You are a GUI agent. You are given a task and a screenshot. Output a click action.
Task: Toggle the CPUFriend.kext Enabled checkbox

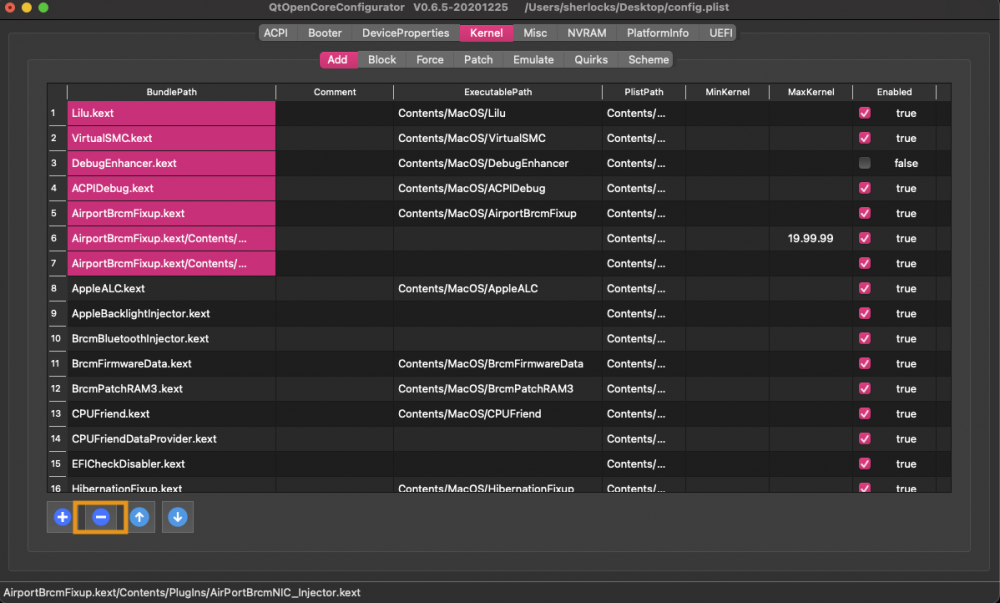tap(865, 414)
